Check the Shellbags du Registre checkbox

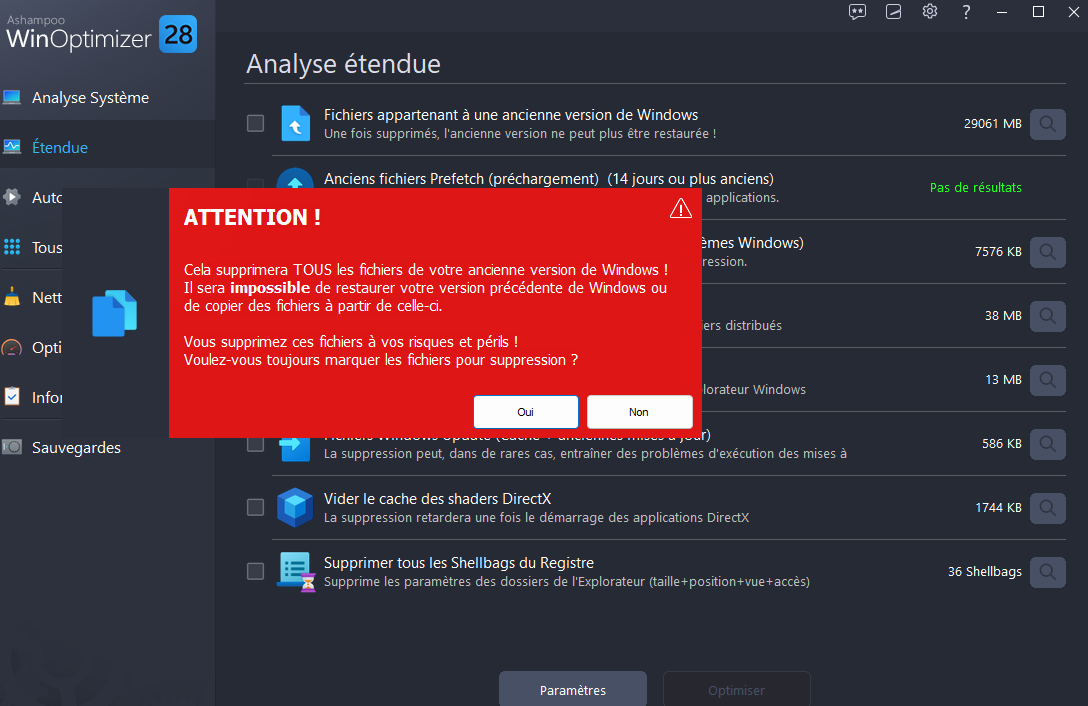(x=255, y=571)
